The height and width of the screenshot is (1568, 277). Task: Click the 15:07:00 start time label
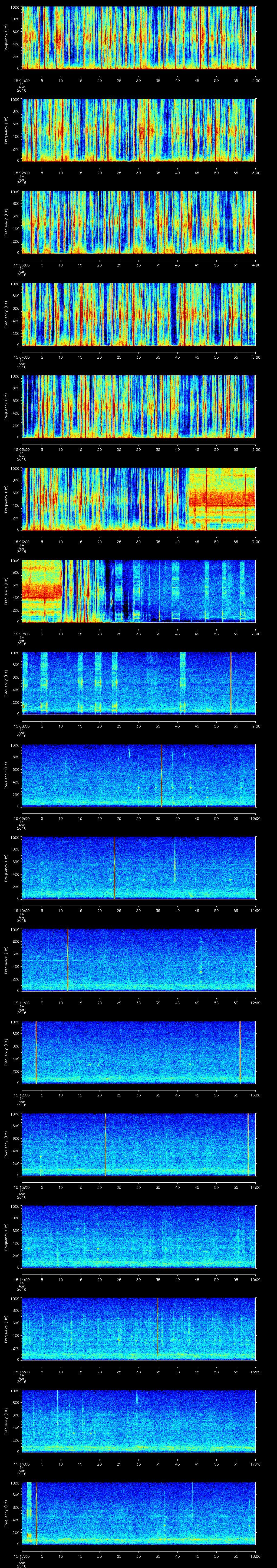click(22, 634)
